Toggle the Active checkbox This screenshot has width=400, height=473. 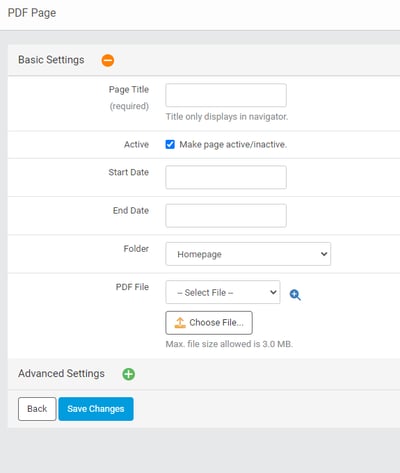click(170, 144)
